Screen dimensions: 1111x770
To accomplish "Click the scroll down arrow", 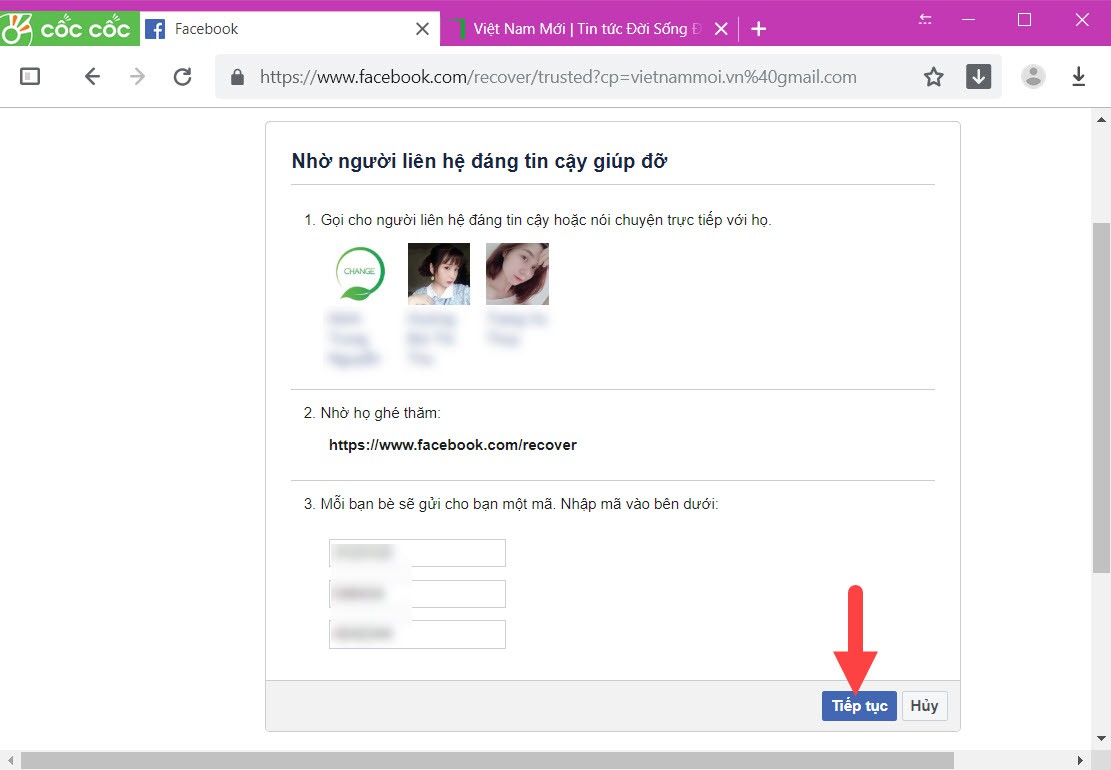I will point(1101,738).
